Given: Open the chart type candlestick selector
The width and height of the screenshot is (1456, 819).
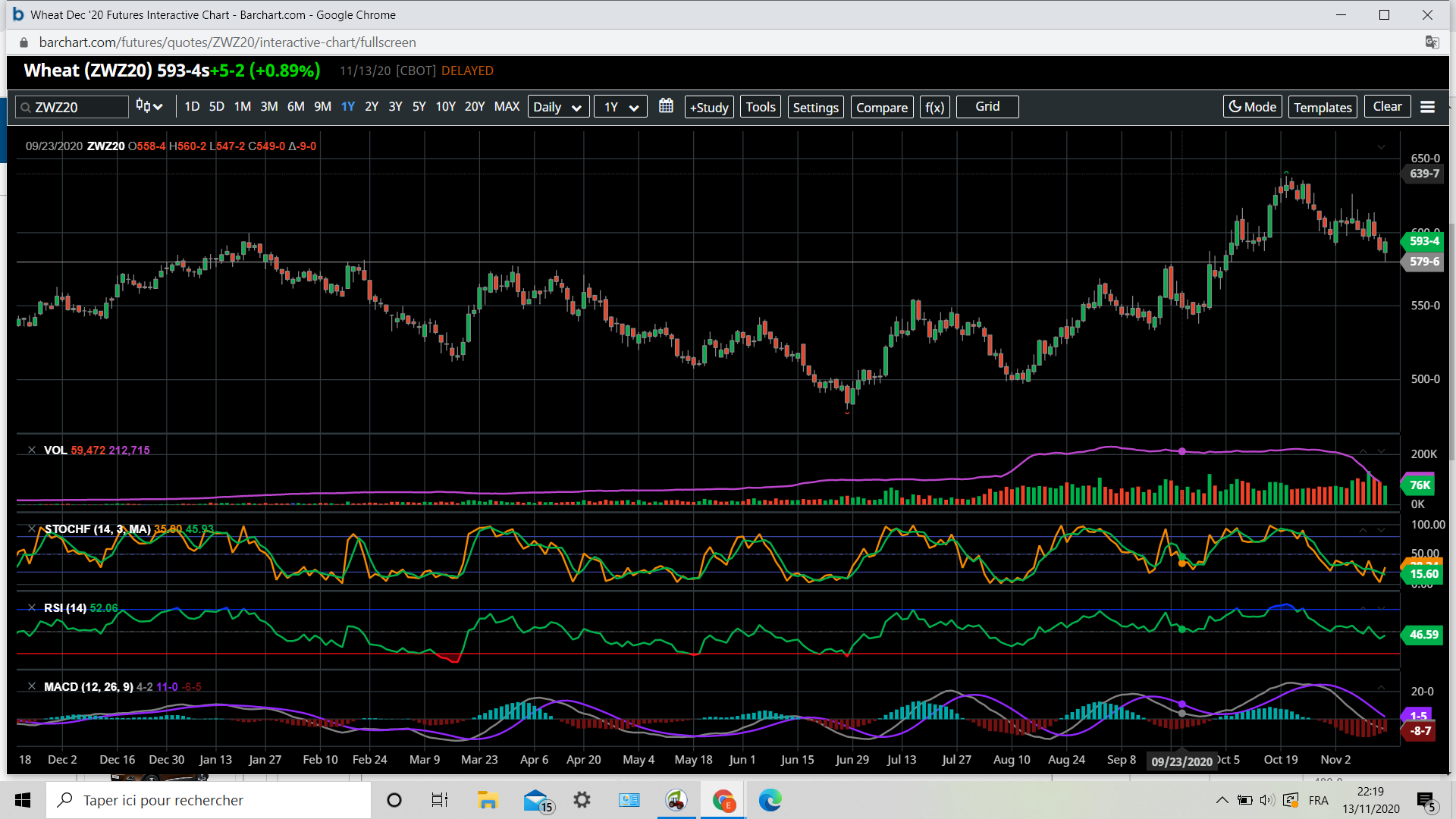Looking at the screenshot, I should click(149, 107).
